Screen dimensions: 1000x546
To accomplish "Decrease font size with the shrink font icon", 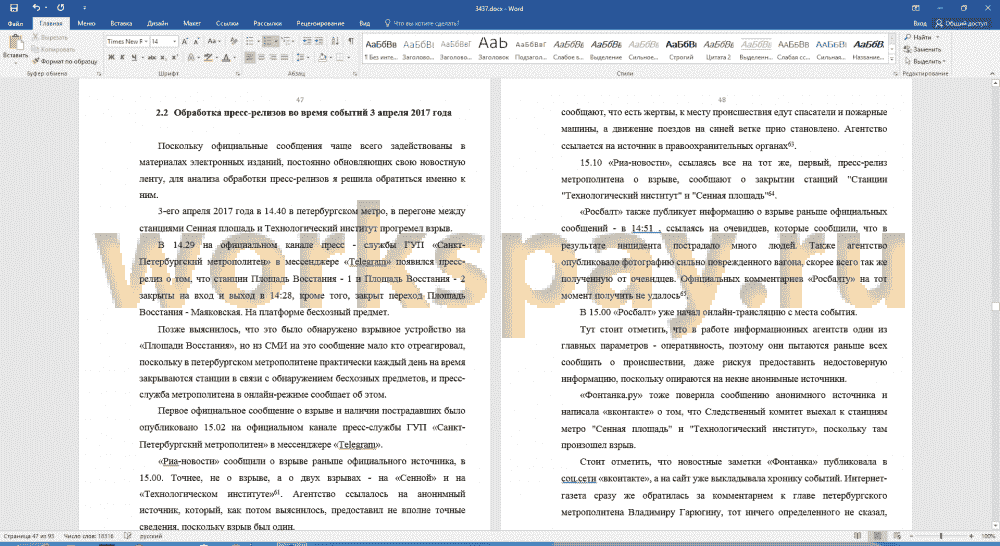I will [x=196, y=41].
